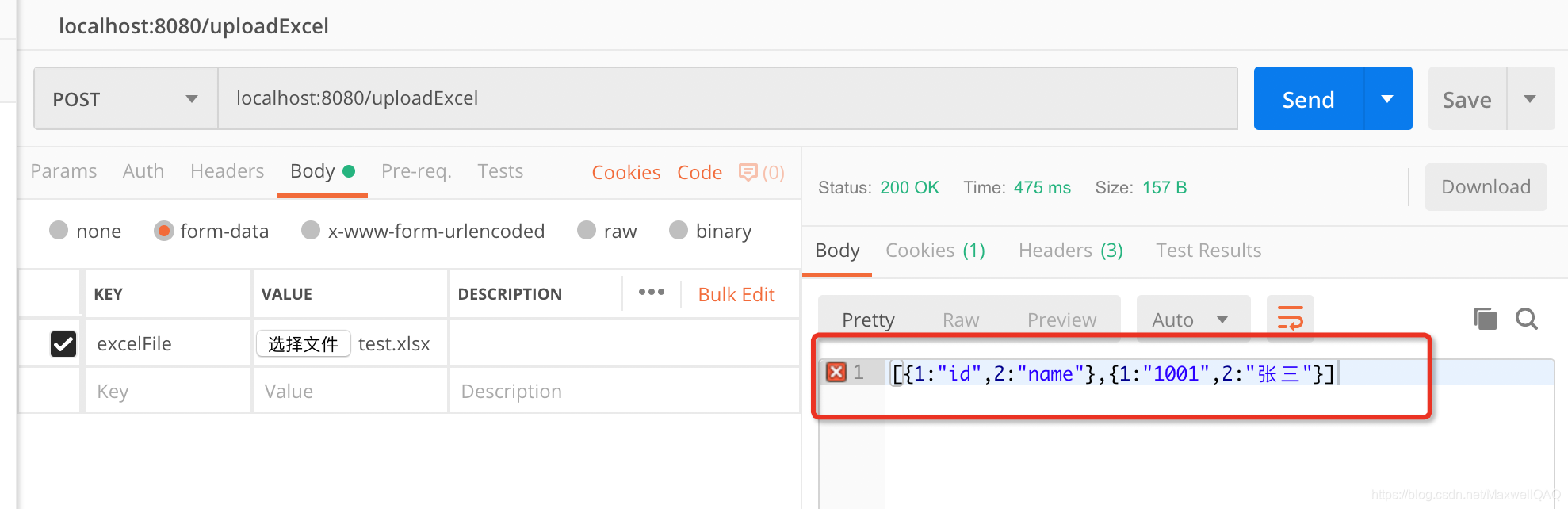Open search in response with magnifier icon
1568x509 pixels.
[x=1527, y=319]
